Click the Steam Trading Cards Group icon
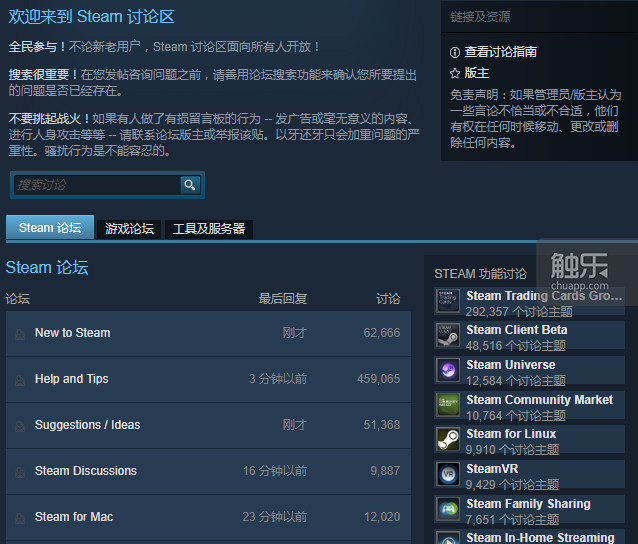This screenshot has width=638, height=544. (448, 300)
